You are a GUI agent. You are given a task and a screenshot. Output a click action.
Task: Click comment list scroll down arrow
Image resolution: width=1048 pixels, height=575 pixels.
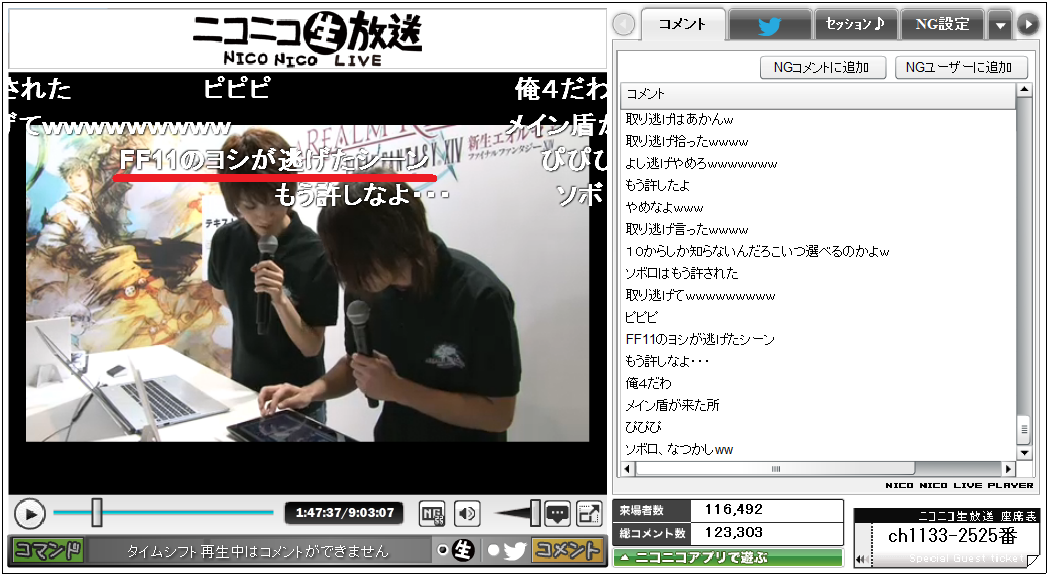[1024, 453]
